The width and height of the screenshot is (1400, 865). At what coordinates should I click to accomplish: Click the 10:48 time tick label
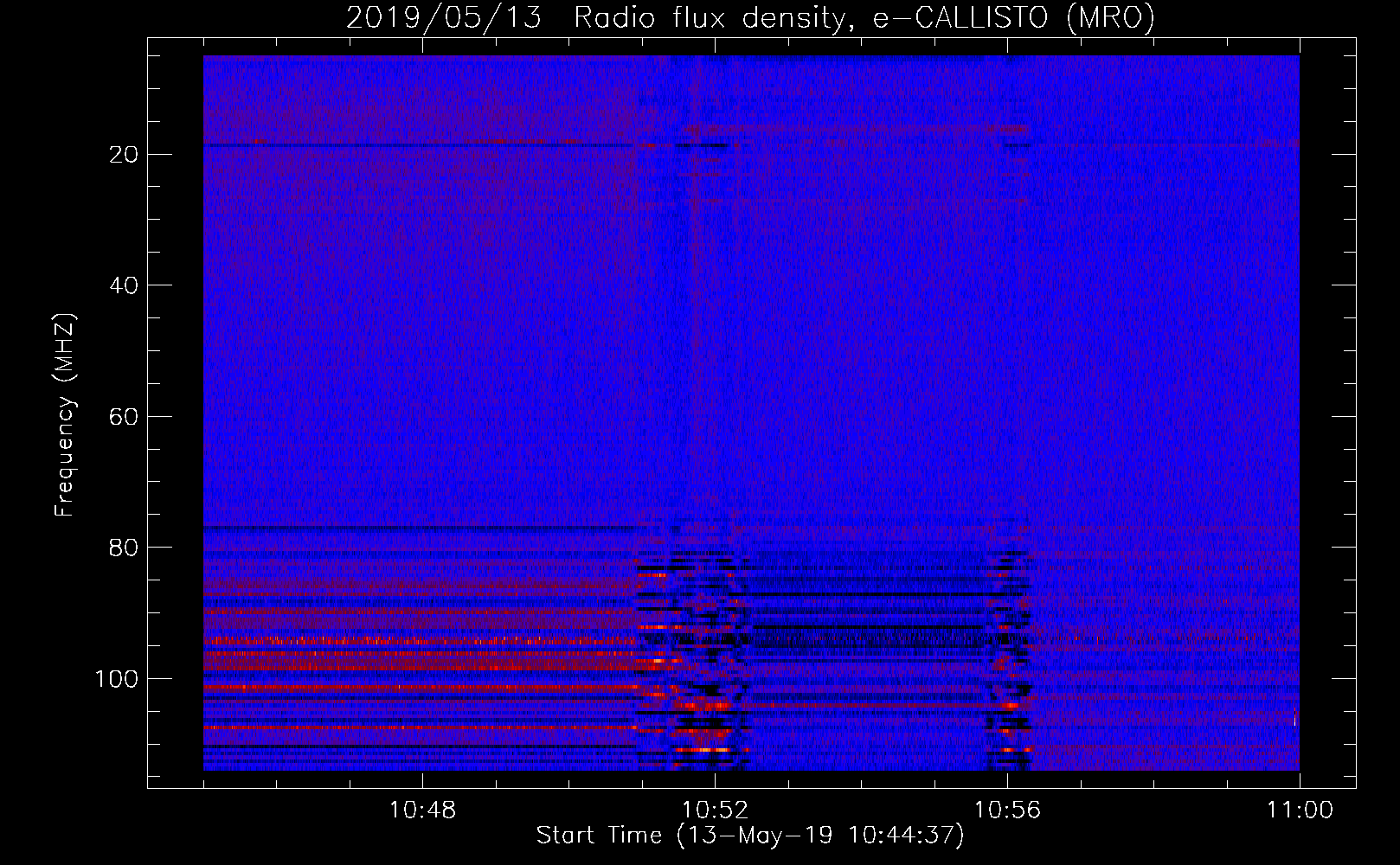coord(422,811)
